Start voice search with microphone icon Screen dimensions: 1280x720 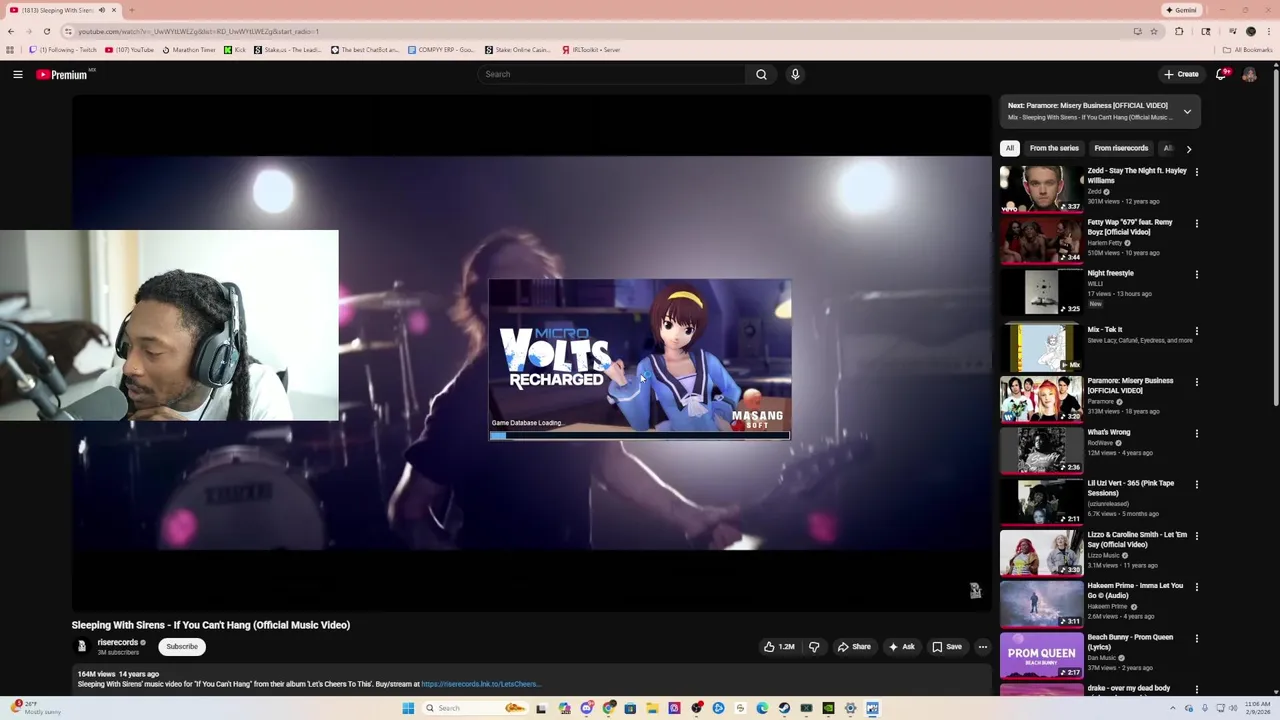click(795, 74)
